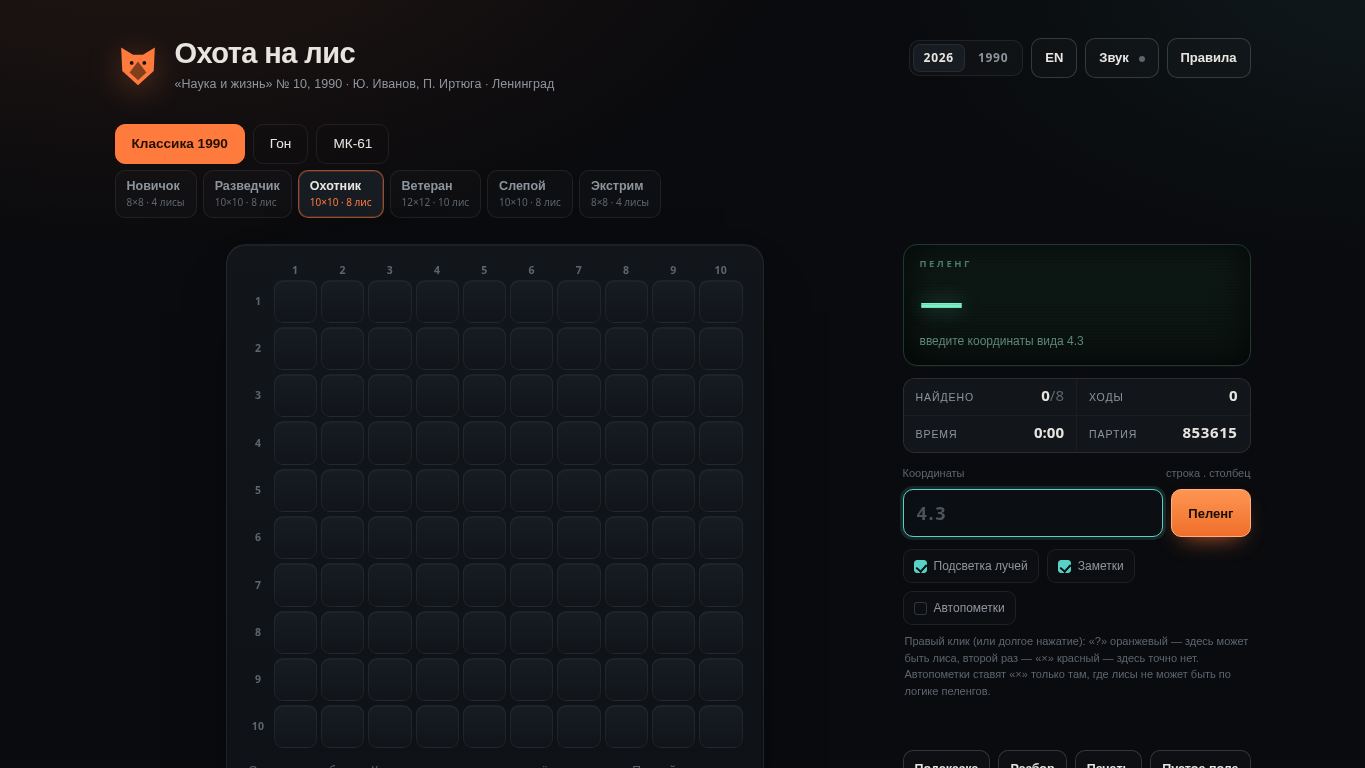Image resolution: width=1365 pixels, height=768 pixels.
Task: Click the orange Пеленг button
Action: pyautogui.click(x=1211, y=513)
